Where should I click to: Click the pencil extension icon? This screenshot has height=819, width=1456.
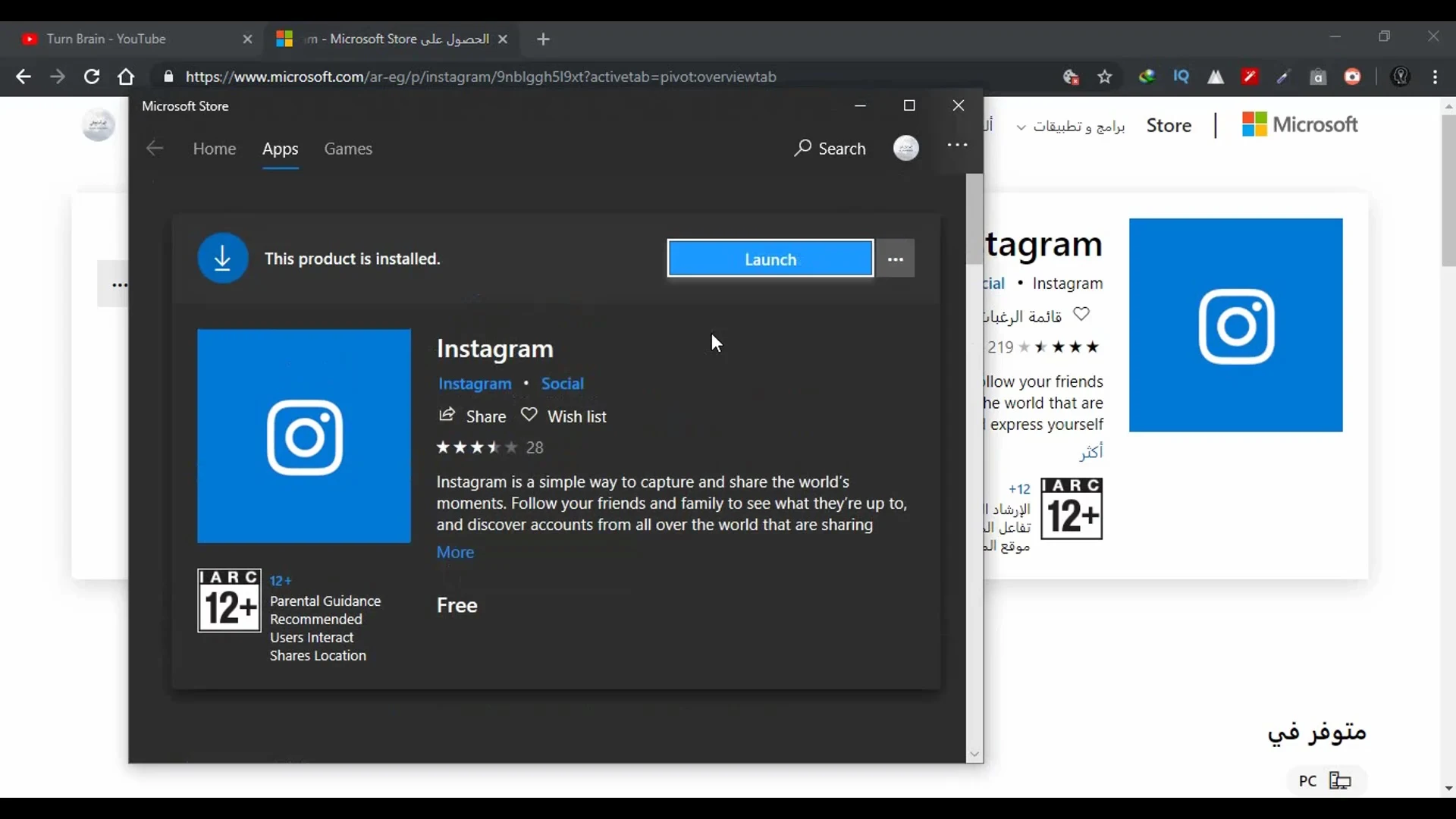pyautogui.click(x=1283, y=77)
